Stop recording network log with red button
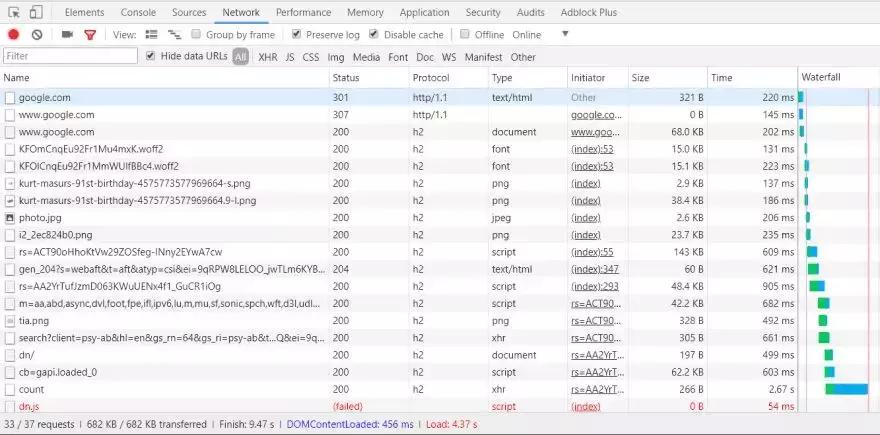Screen dimensions: 880x435 [14, 35]
